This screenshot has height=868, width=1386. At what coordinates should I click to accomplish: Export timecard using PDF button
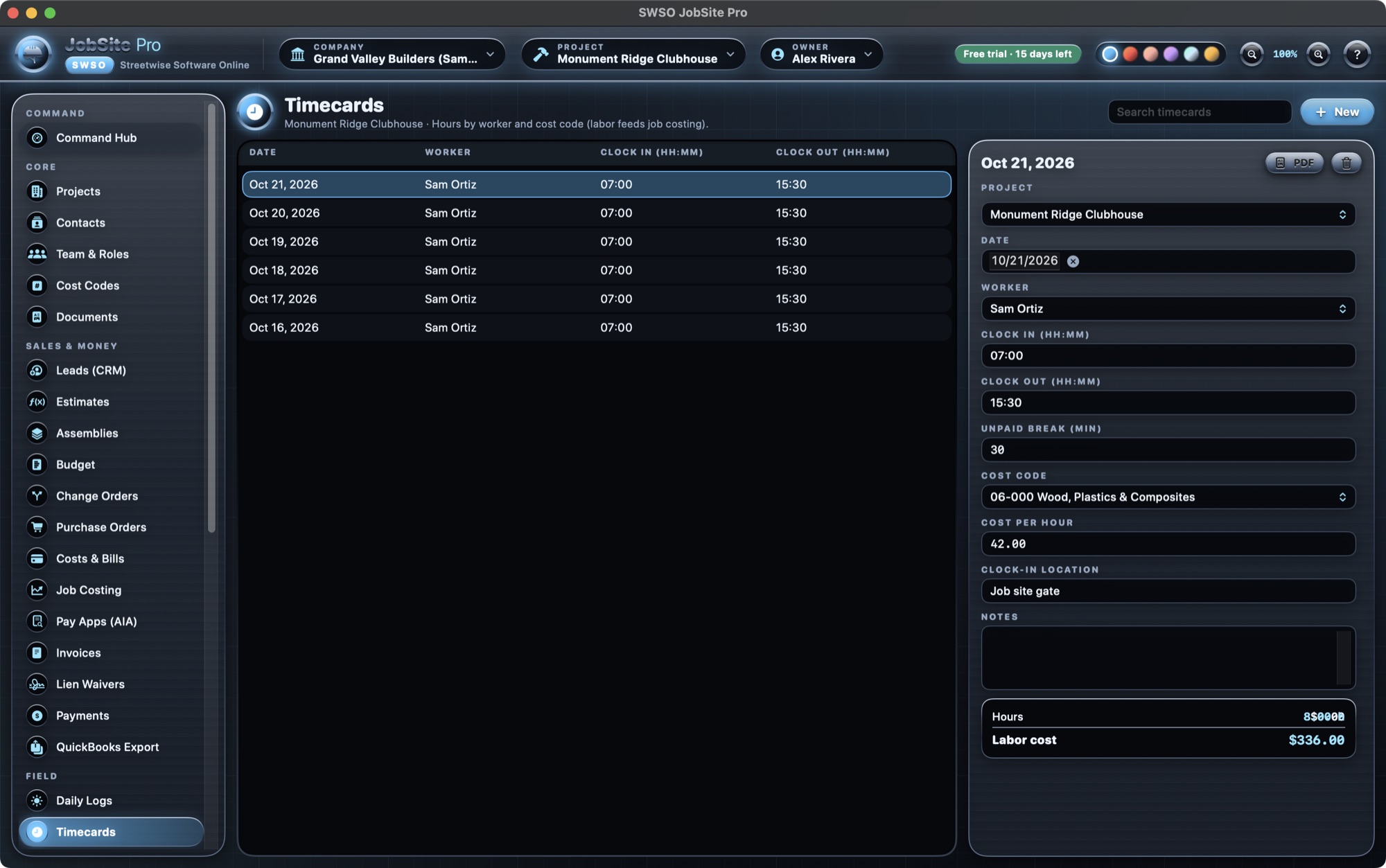pyautogui.click(x=1294, y=163)
